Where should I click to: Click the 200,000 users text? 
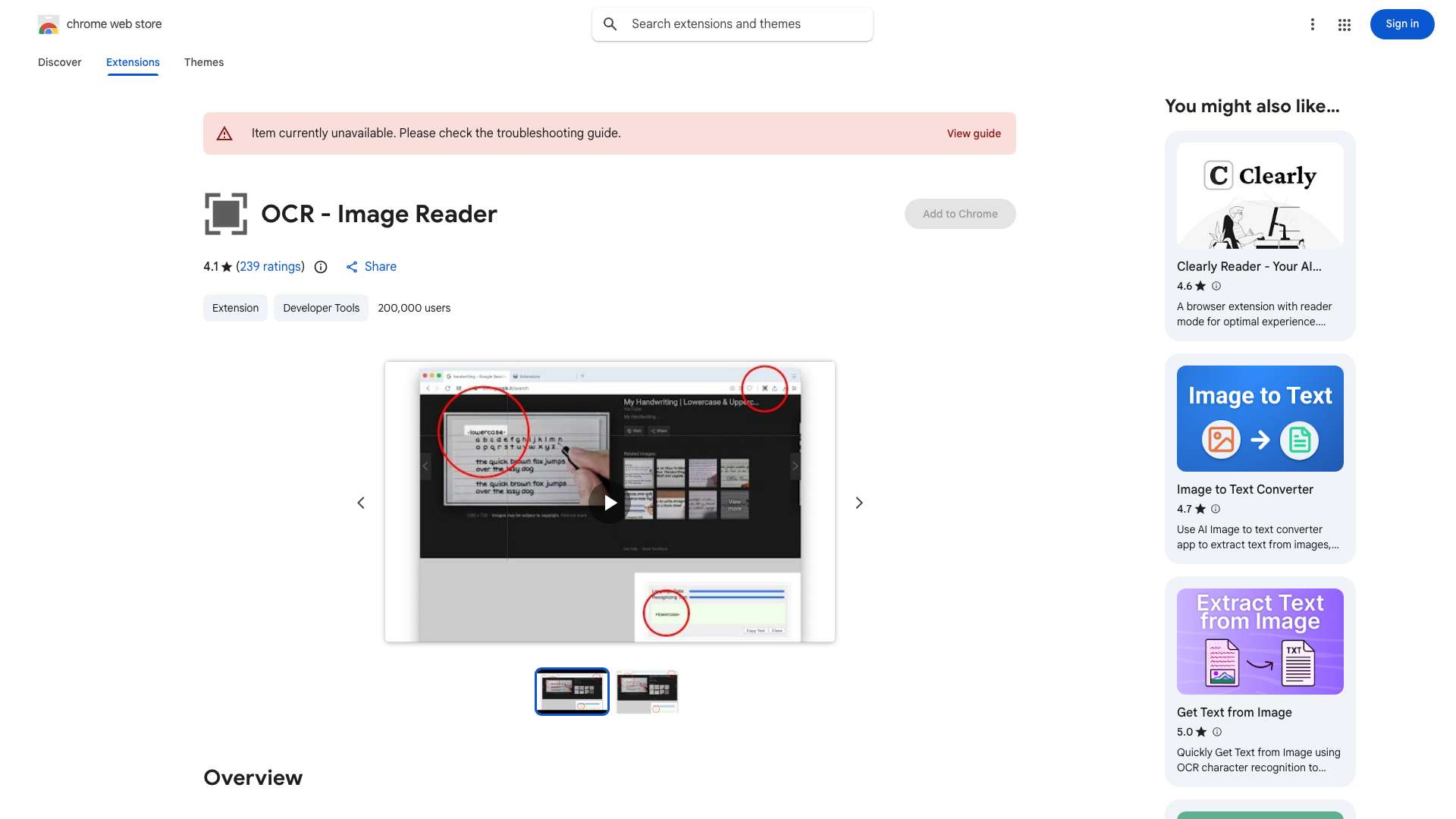tap(414, 308)
